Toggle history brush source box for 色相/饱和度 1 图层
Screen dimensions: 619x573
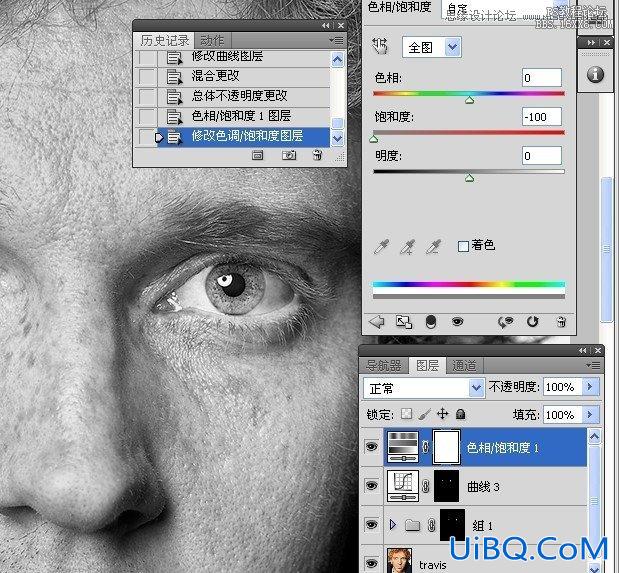click(x=147, y=116)
